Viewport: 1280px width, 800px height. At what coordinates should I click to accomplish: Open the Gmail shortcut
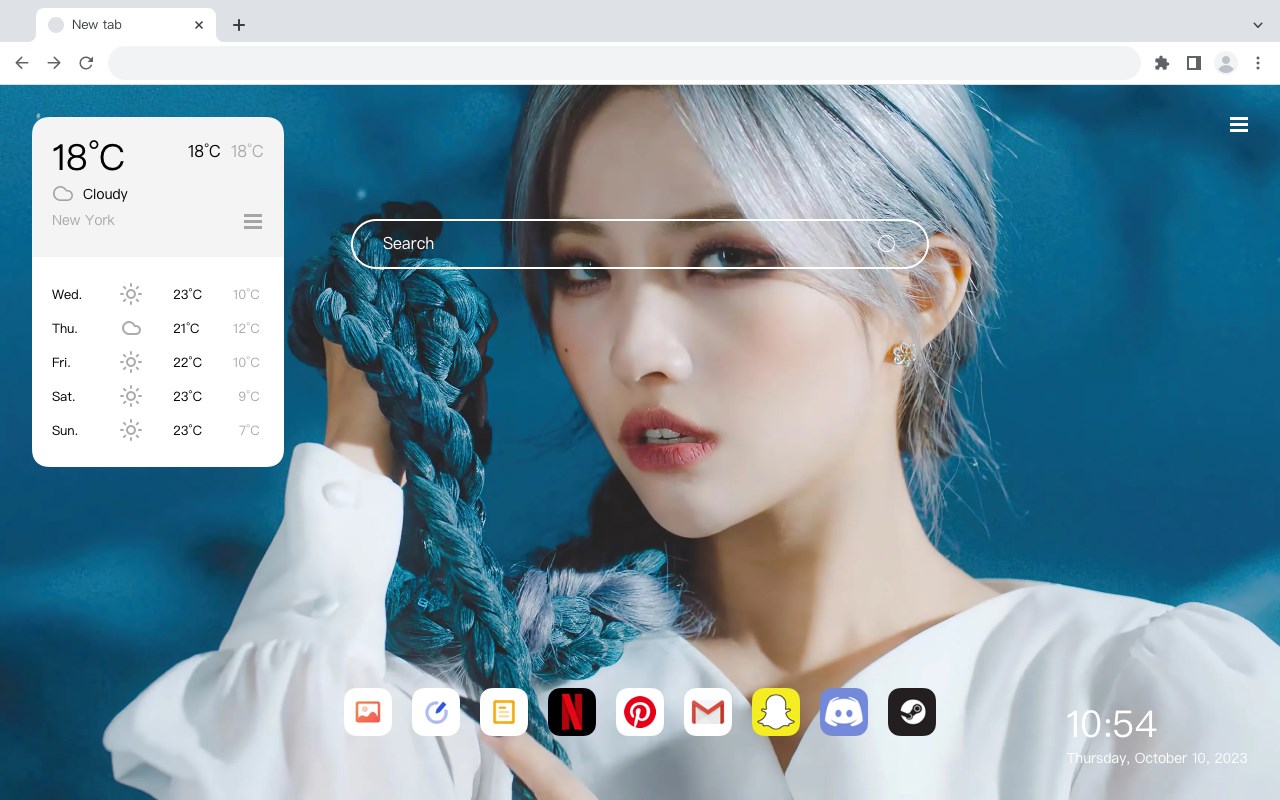(x=708, y=712)
